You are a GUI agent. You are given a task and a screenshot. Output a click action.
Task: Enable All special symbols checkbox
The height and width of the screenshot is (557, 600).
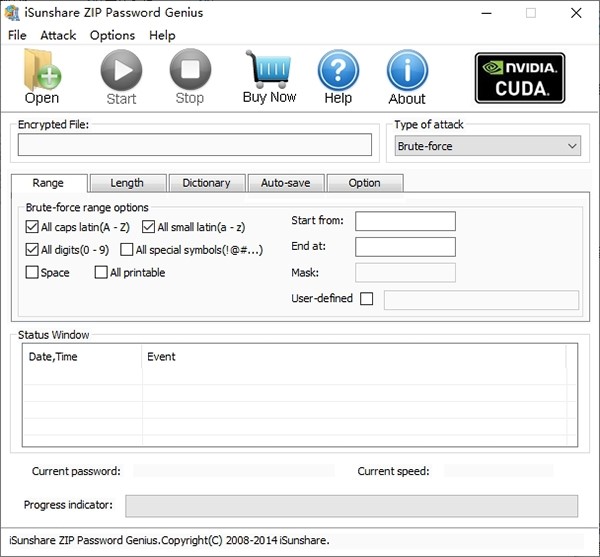click(x=127, y=249)
